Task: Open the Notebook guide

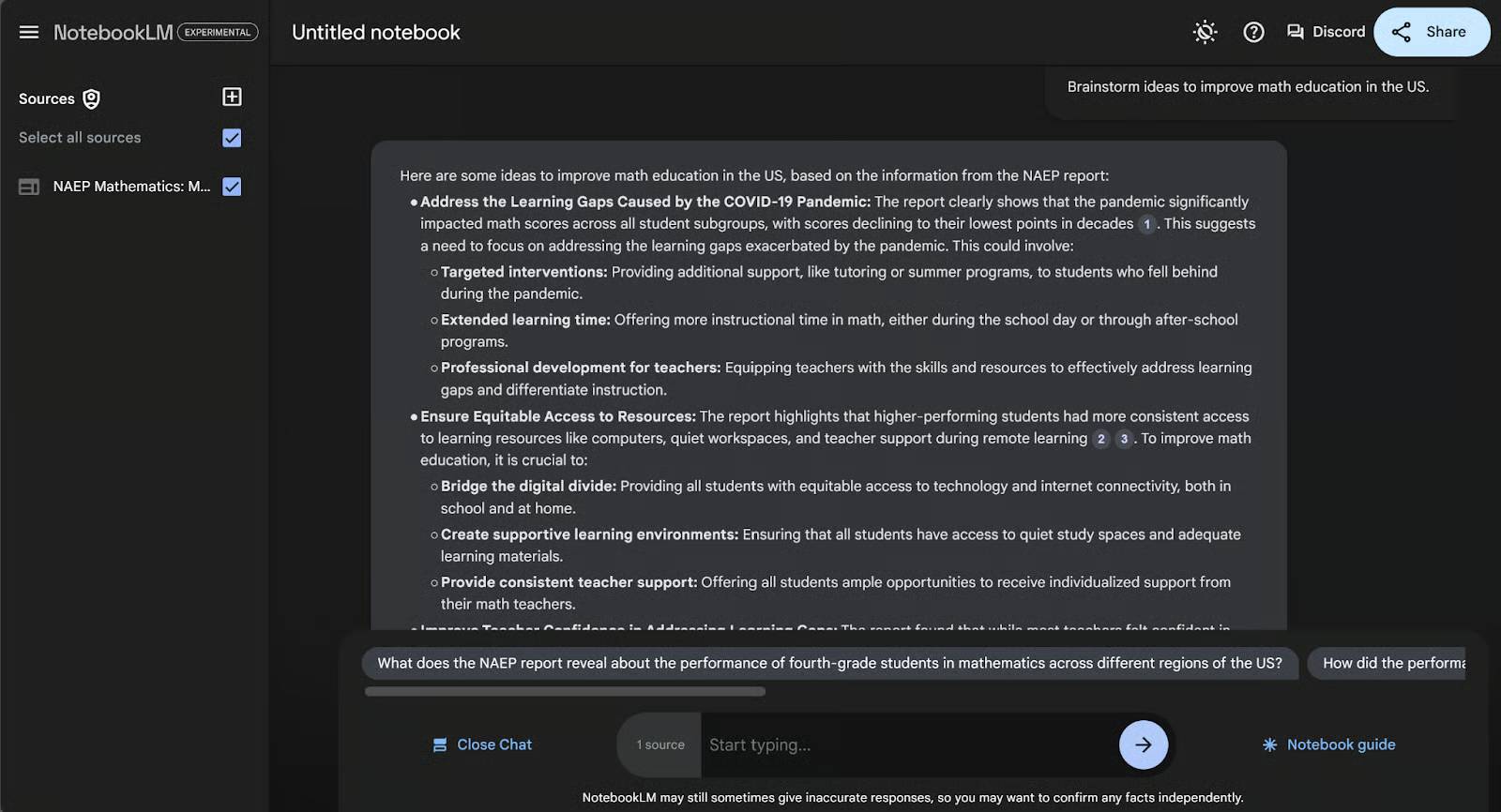Action: click(1328, 744)
